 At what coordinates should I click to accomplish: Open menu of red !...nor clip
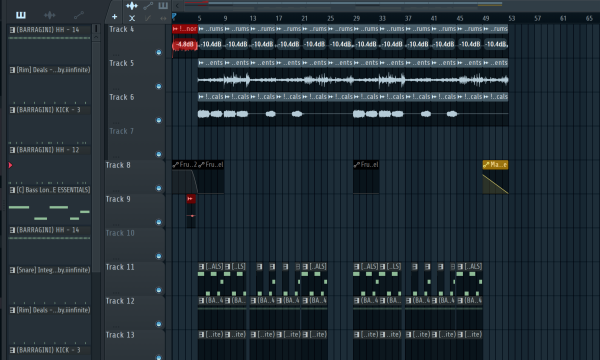(x=175, y=29)
